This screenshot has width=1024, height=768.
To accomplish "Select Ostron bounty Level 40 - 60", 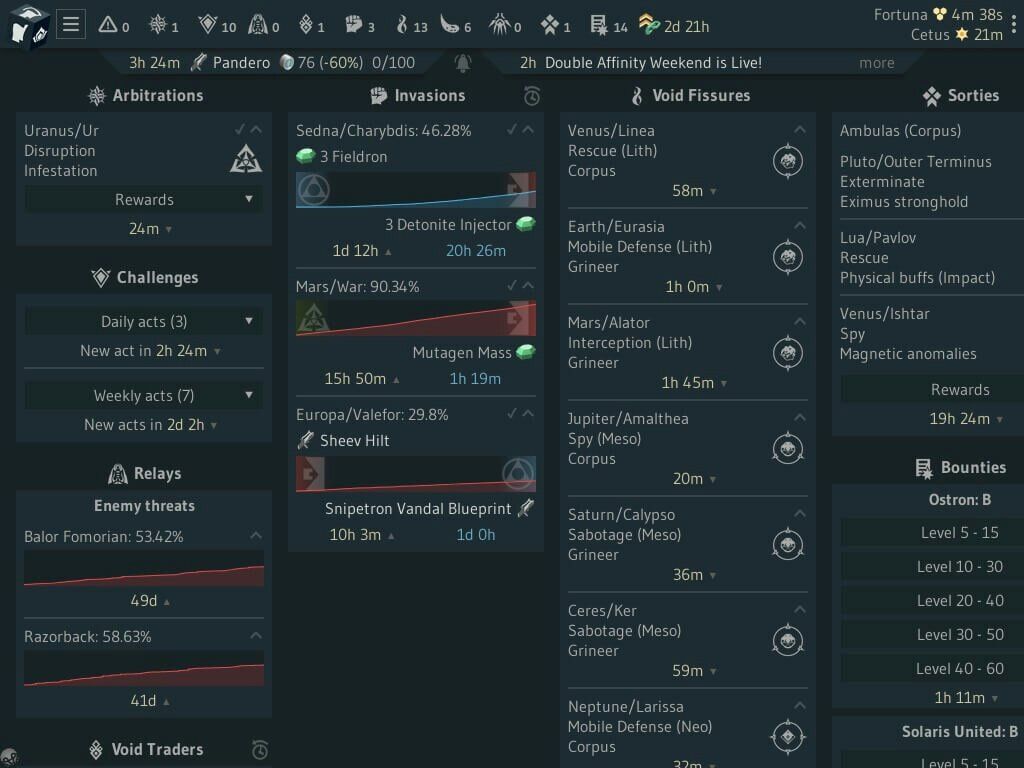I will [x=933, y=668].
